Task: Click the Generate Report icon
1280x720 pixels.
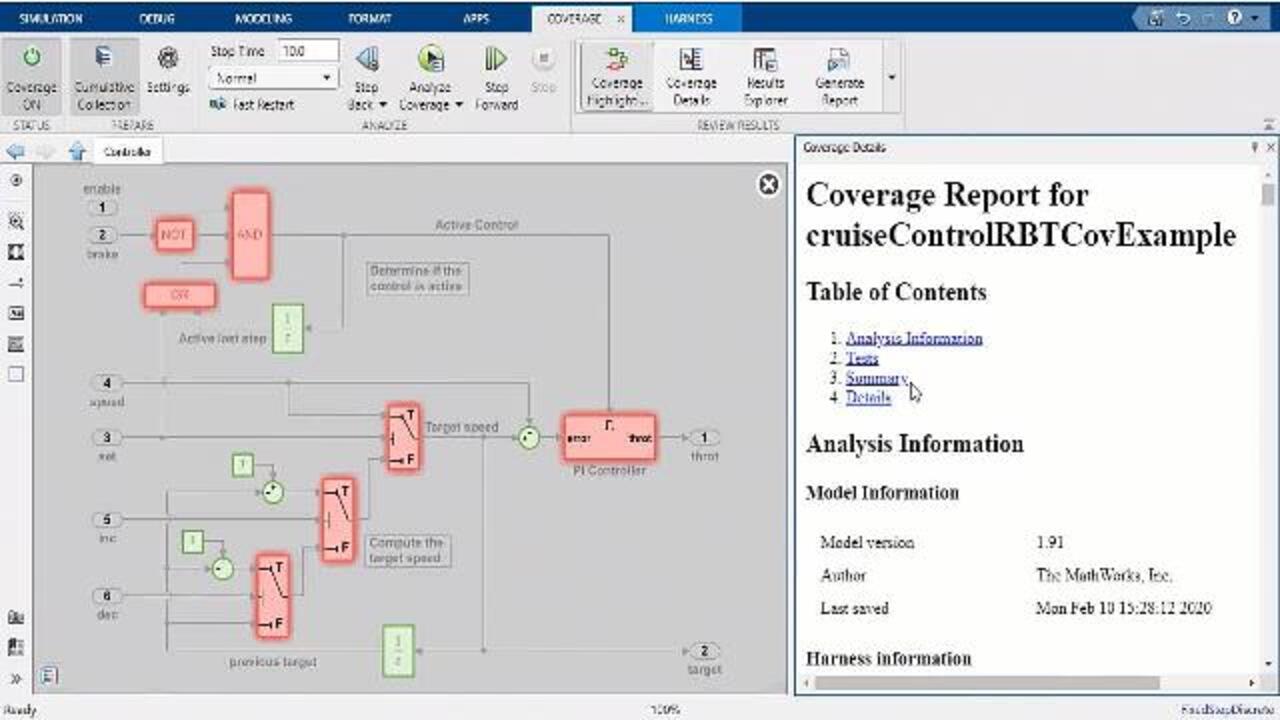Action: 839,62
